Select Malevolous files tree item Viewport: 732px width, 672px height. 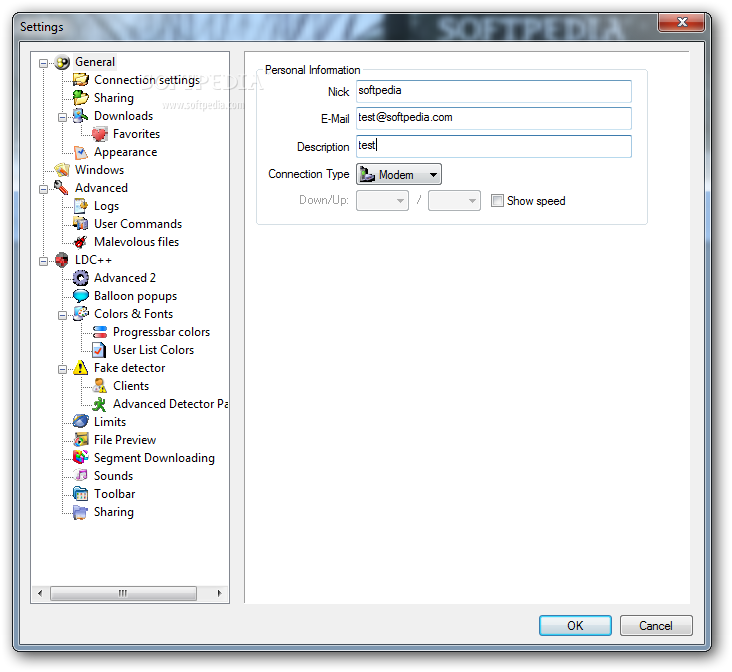click(x=136, y=242)
